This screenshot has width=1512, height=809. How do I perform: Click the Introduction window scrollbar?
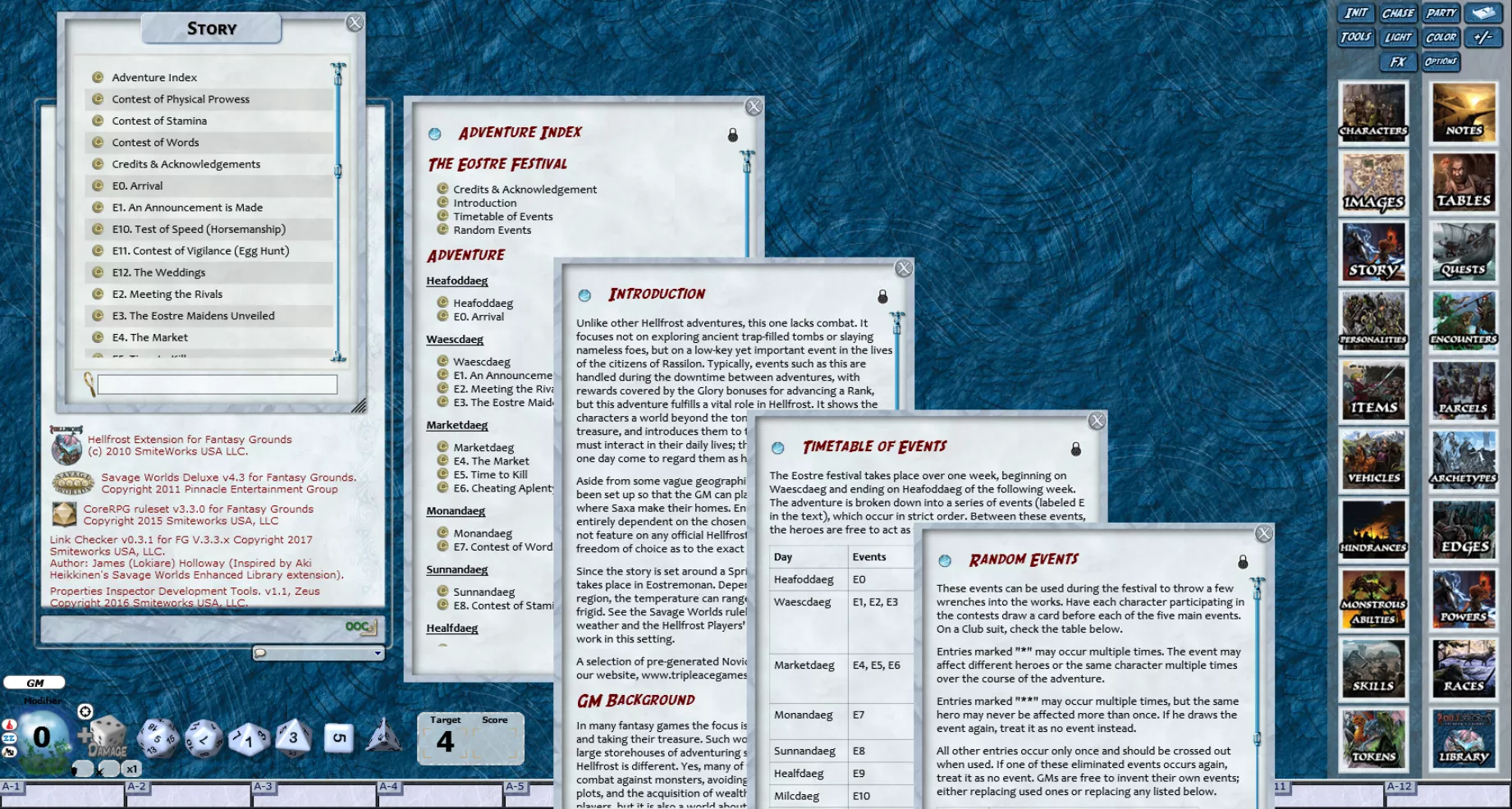point(897,361)
